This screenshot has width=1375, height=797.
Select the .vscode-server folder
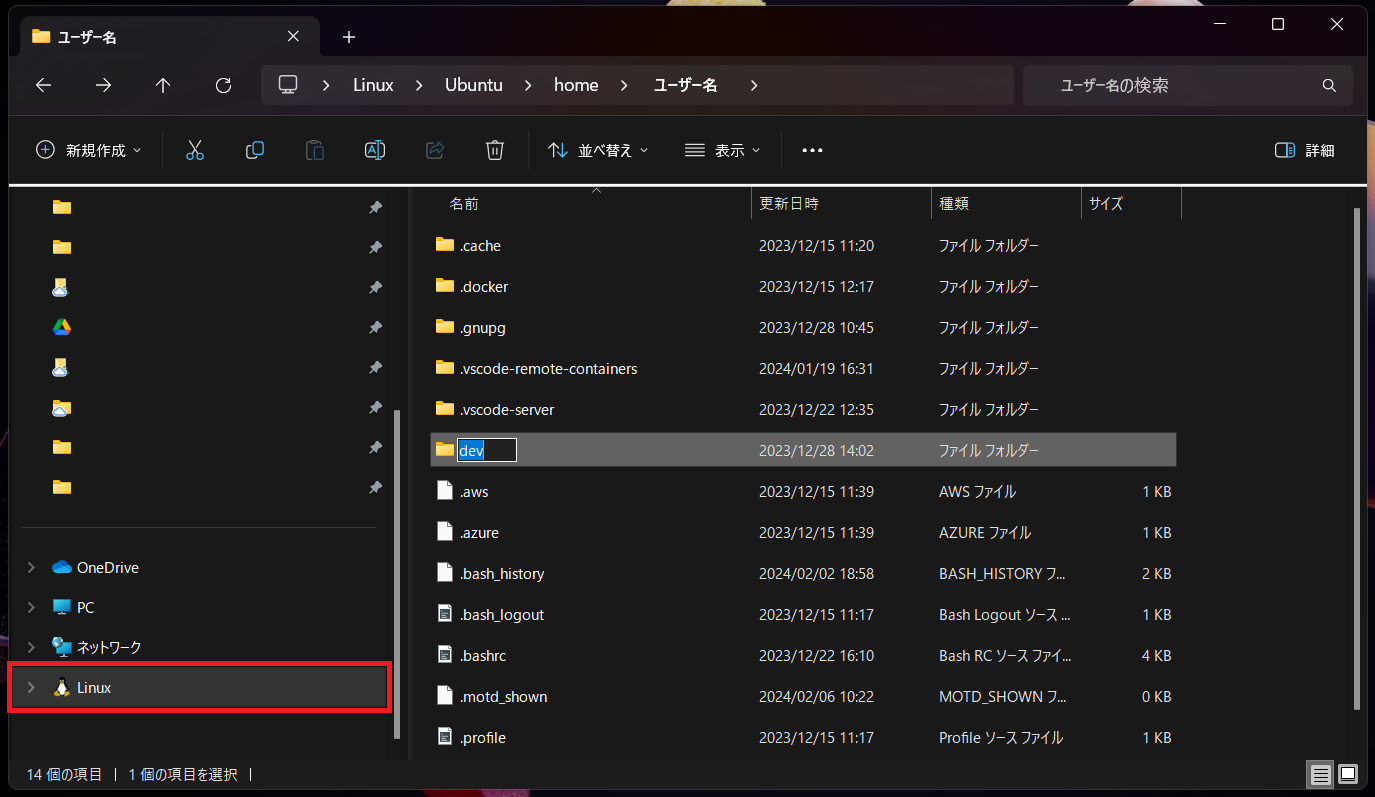[506, 410]
